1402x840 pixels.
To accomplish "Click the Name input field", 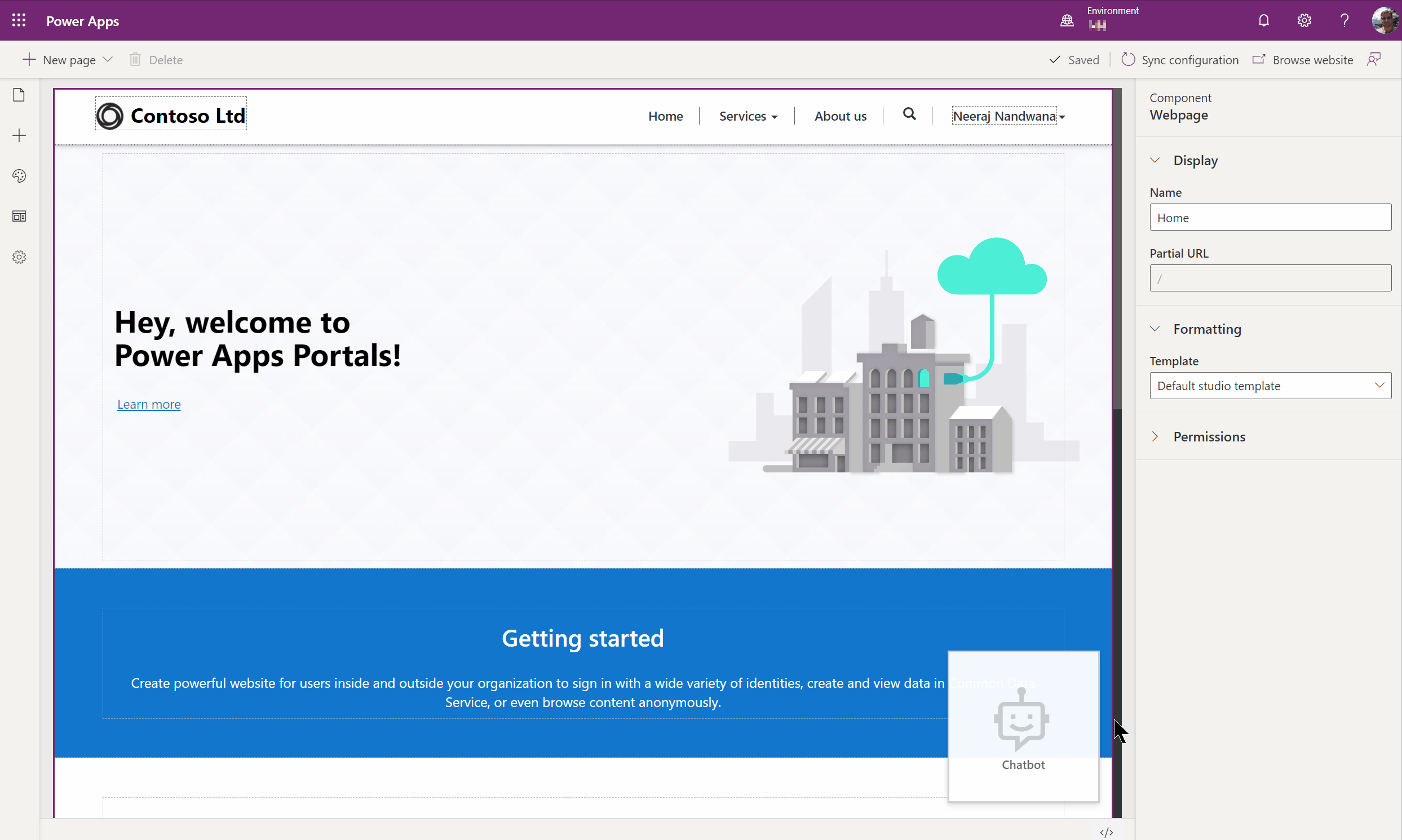I will 1270,218.
